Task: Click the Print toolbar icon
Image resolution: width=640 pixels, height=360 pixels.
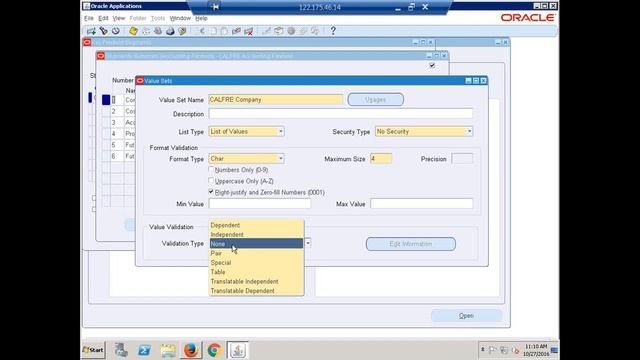Action: tap(170, 31)
